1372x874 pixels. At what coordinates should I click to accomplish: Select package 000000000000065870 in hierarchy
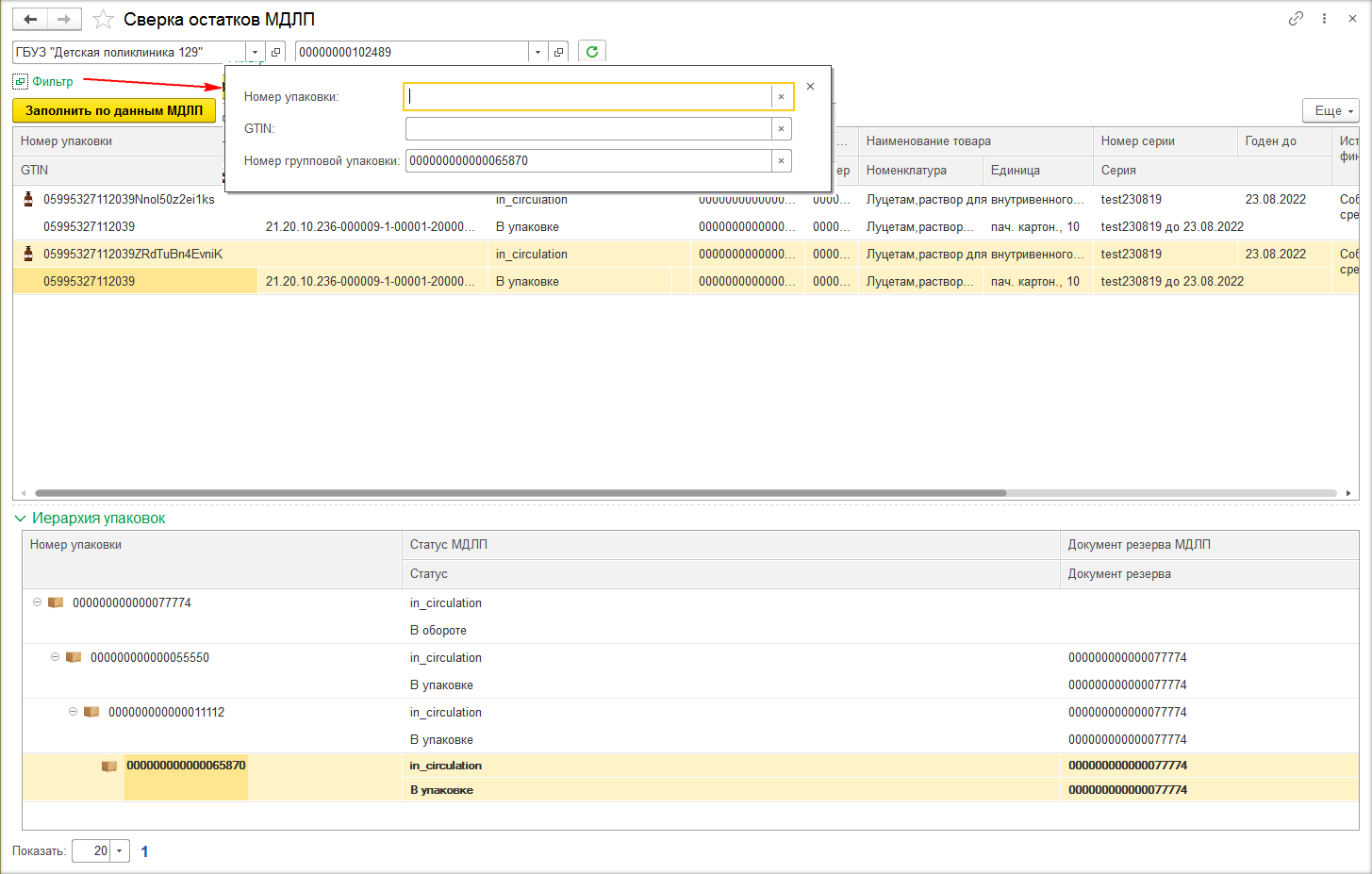186,766
